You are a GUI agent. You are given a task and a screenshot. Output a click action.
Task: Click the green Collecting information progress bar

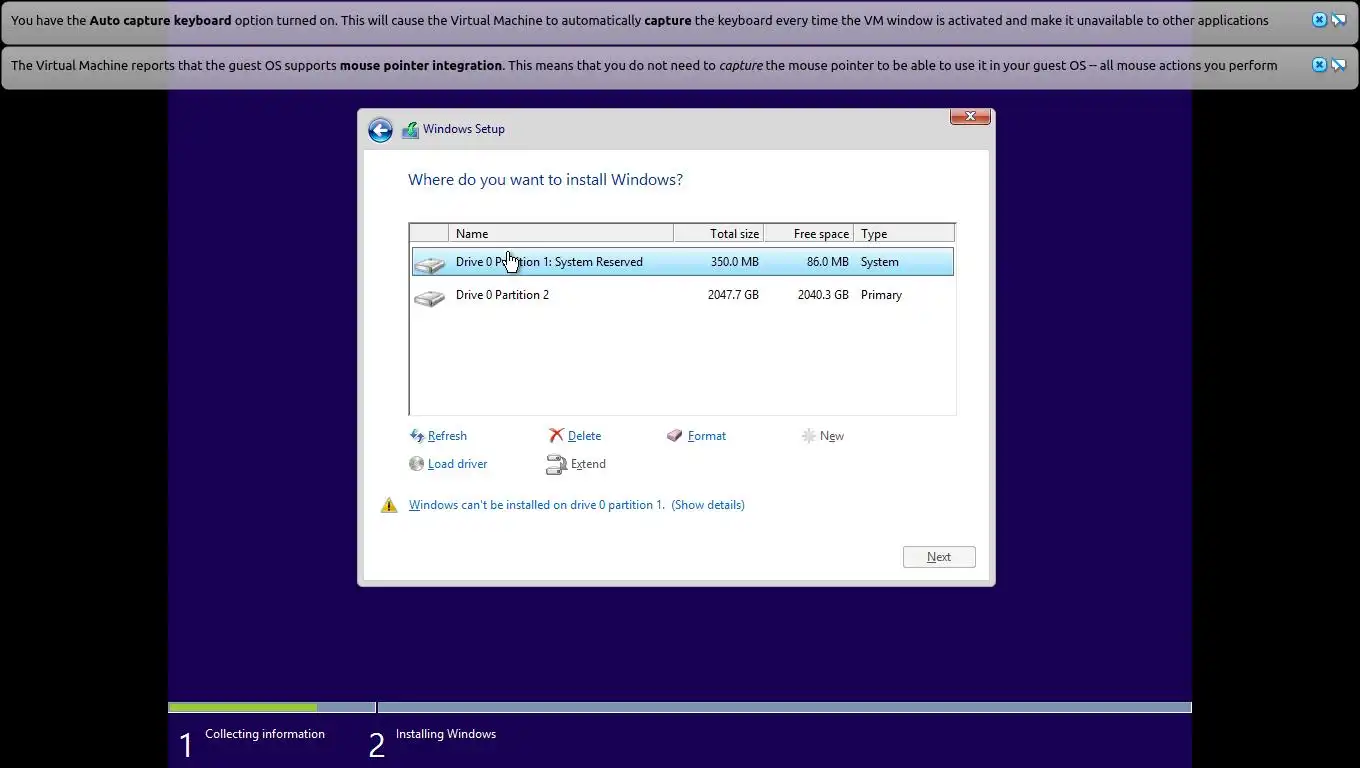click(x=243, y=707)
